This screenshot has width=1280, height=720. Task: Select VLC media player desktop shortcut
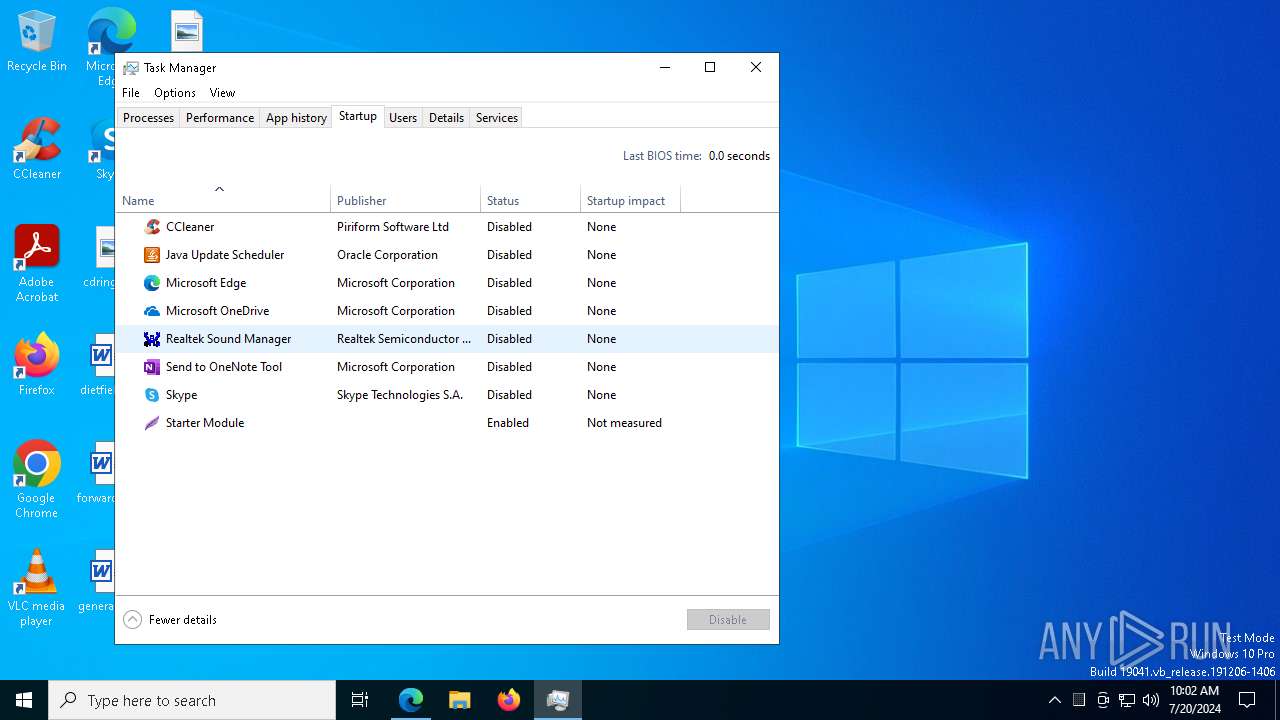37,588
